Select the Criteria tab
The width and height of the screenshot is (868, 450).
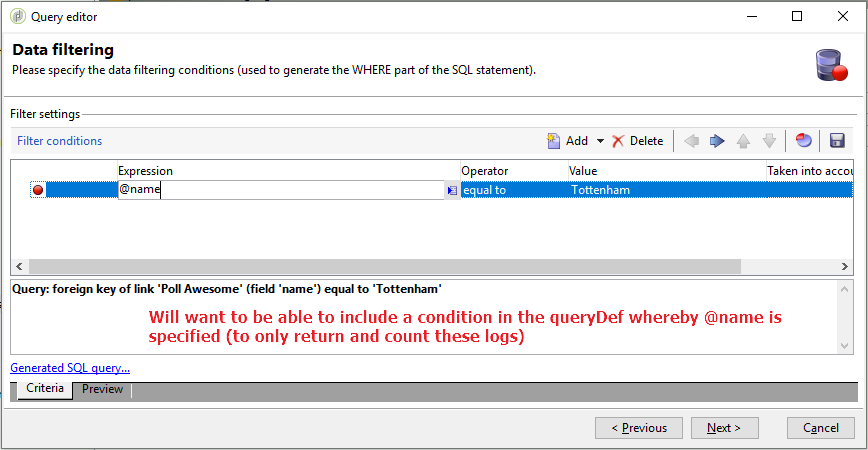(45, 389)
